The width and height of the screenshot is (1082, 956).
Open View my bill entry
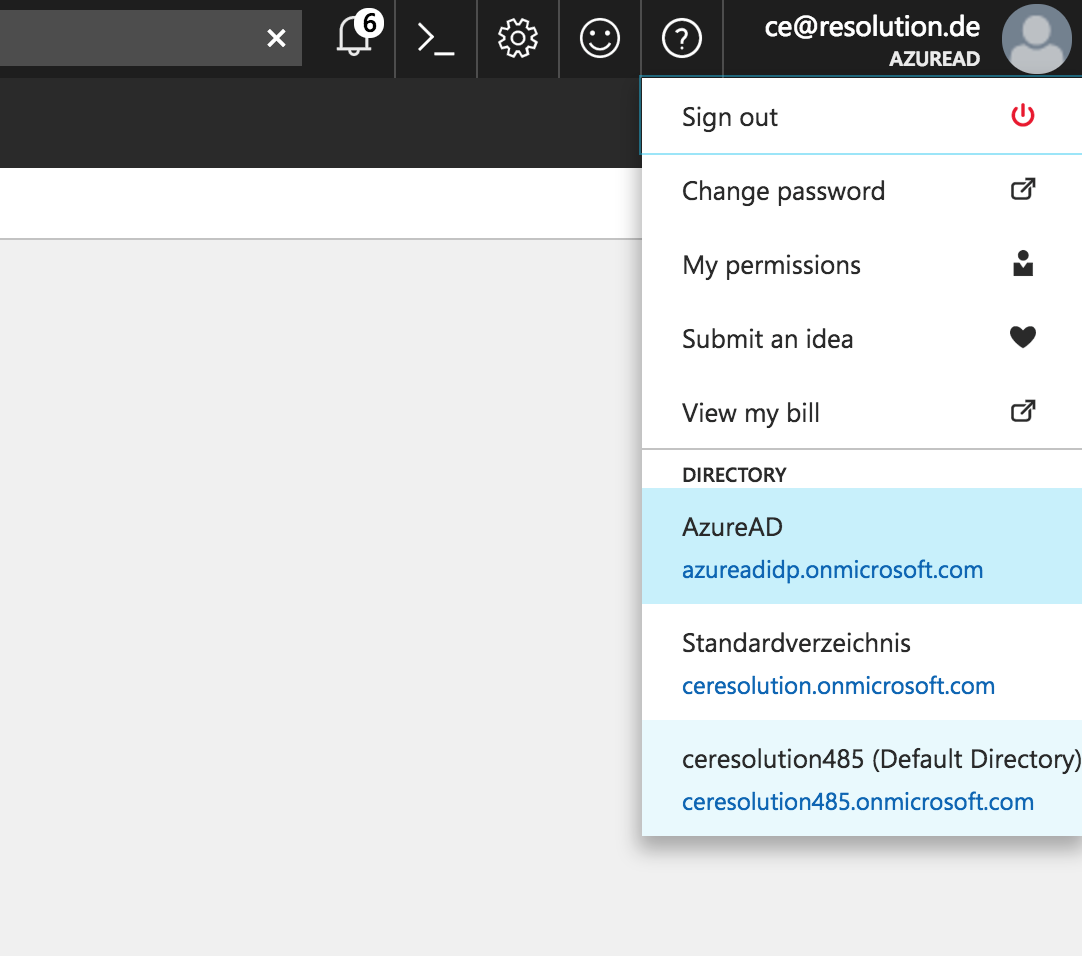(862, 412)
